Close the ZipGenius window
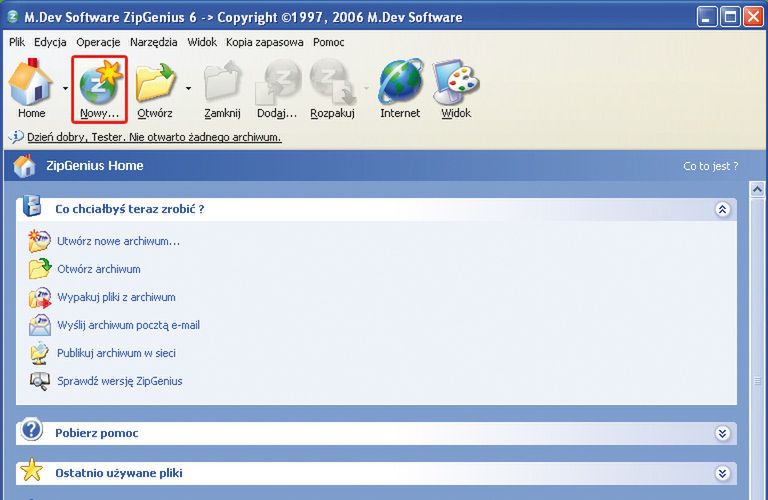The width and height of the screenshot is (768, 500). 753,17
